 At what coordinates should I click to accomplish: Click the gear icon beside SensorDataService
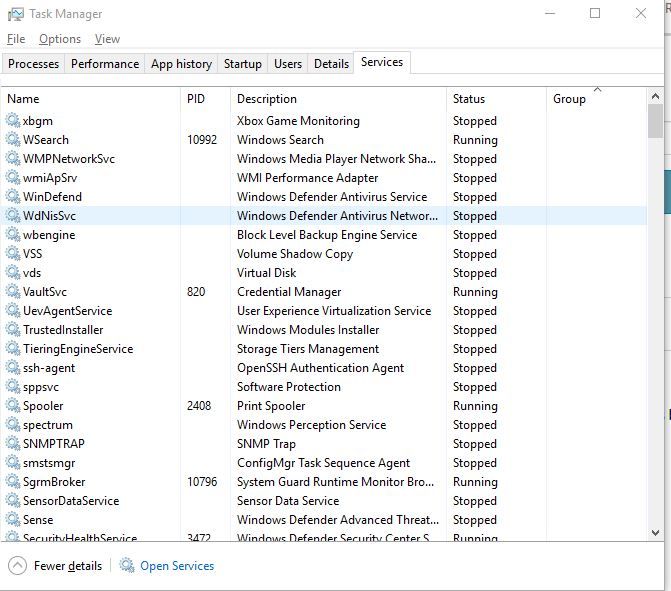tap(13, 500)
